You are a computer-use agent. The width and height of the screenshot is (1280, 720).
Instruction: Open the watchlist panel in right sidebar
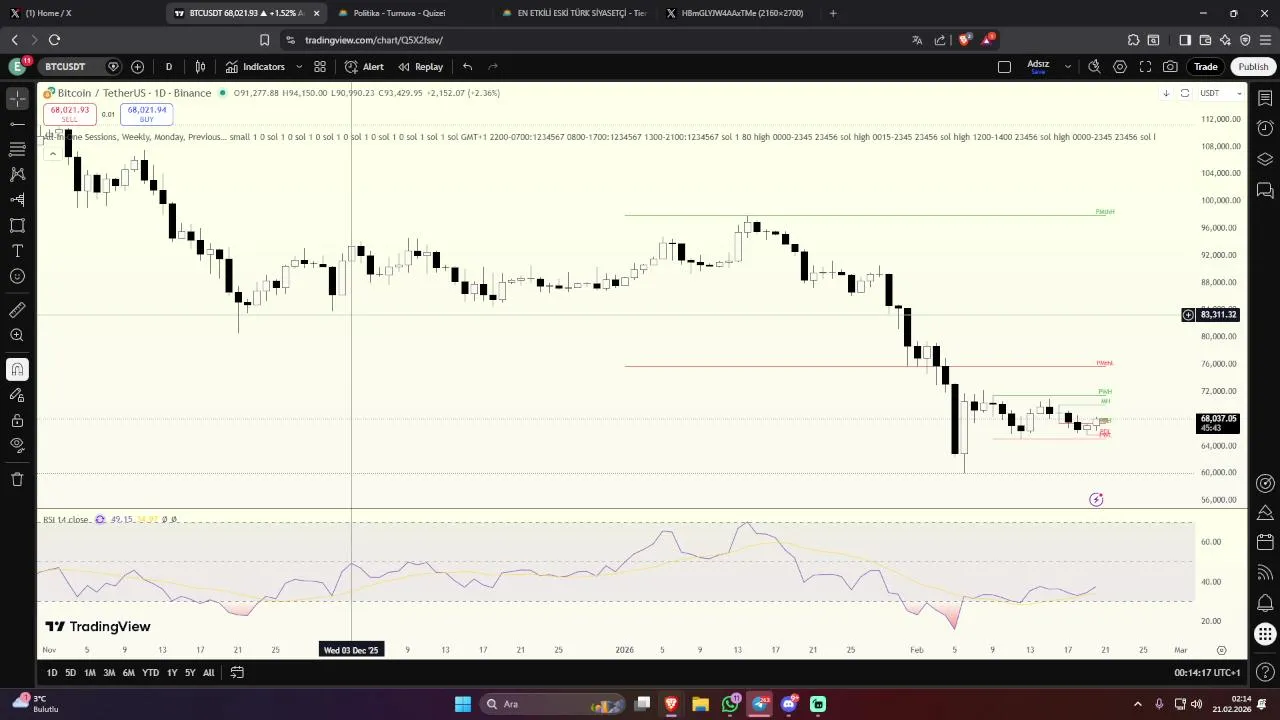coord(1265,98)
